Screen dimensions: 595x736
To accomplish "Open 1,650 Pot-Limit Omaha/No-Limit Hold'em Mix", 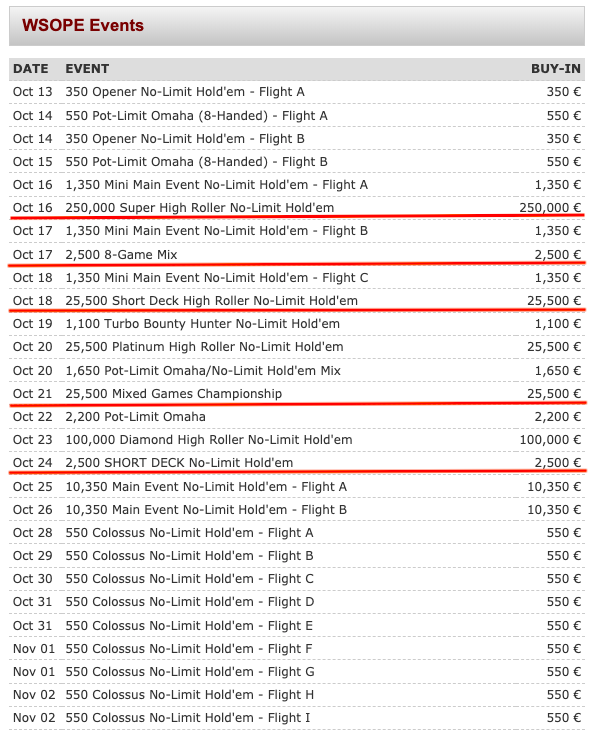I will pos(203,370).
